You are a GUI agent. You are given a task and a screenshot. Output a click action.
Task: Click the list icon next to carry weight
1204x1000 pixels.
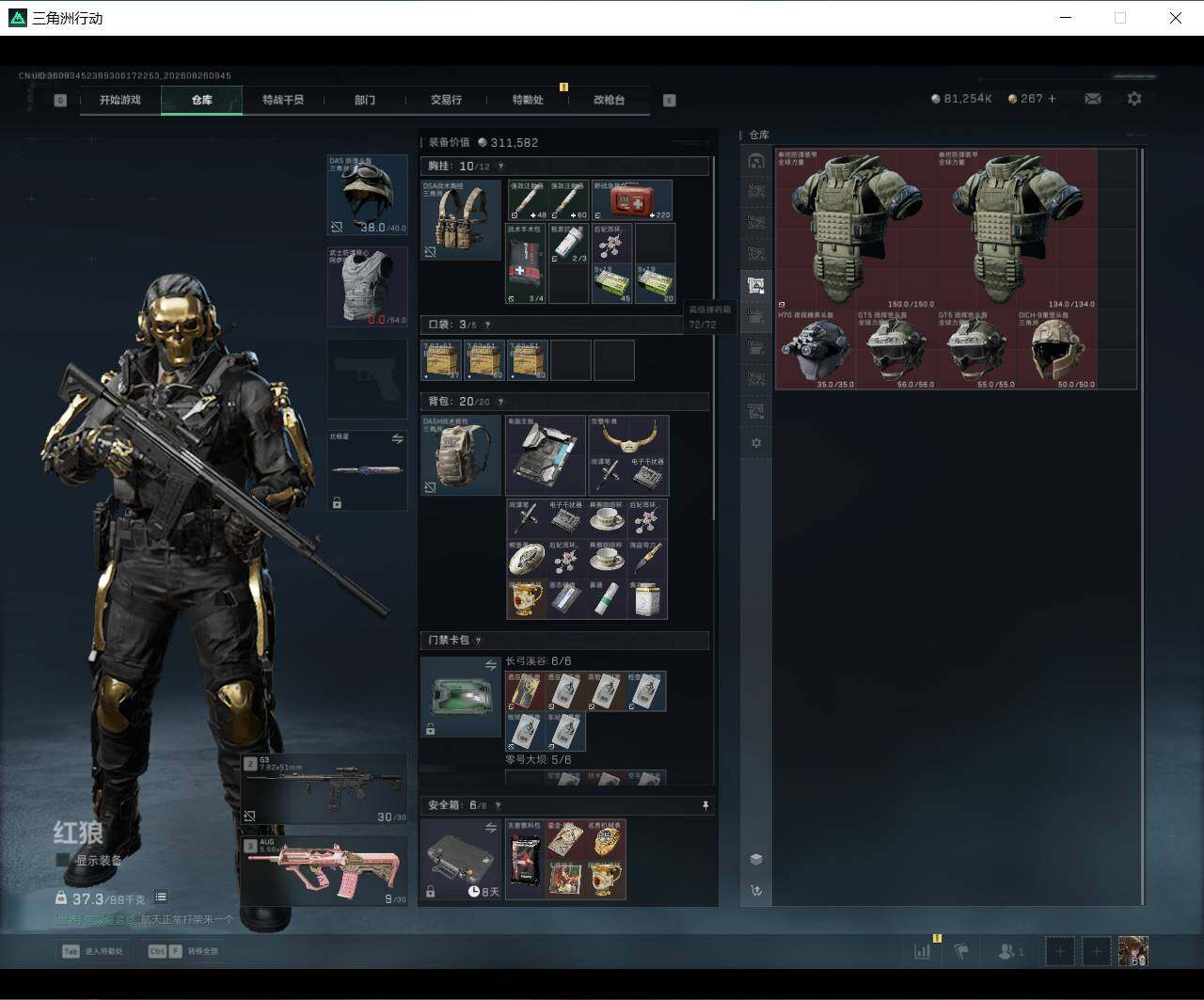click(161, 897)
